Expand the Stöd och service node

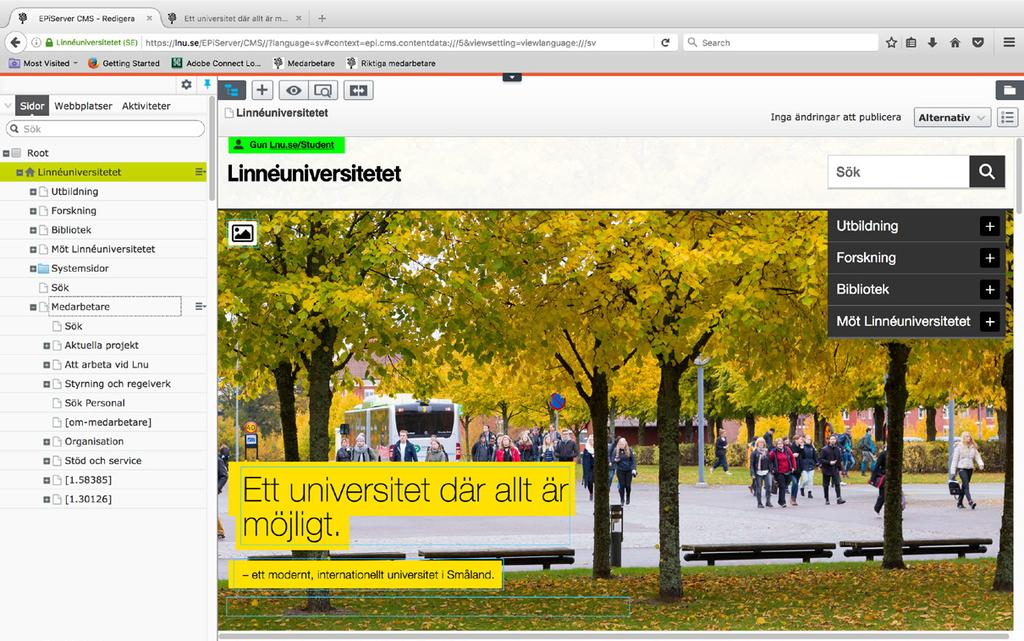(46, 461)
